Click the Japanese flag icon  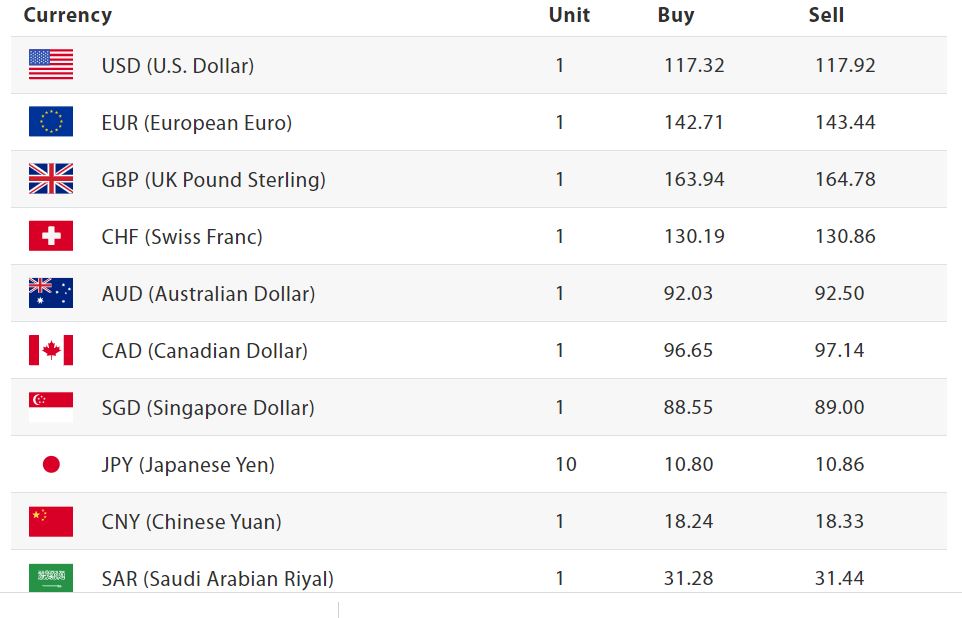coord(51,464)
